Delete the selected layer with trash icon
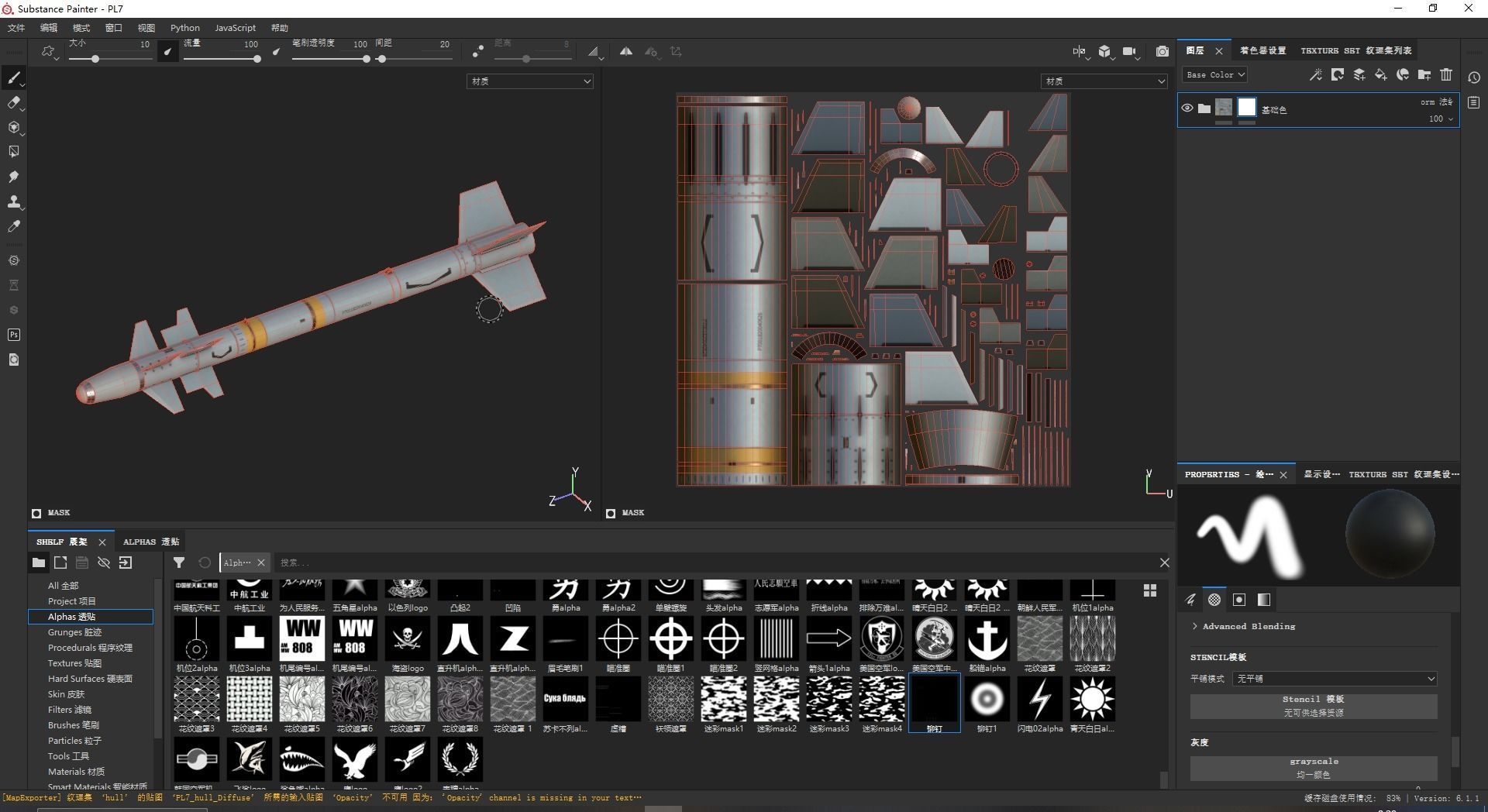 coord(1446,74)
